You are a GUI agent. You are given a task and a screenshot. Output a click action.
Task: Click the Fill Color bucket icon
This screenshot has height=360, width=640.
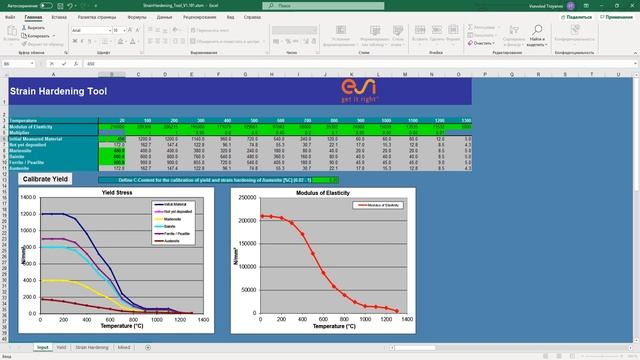click(x=120, y=41)
